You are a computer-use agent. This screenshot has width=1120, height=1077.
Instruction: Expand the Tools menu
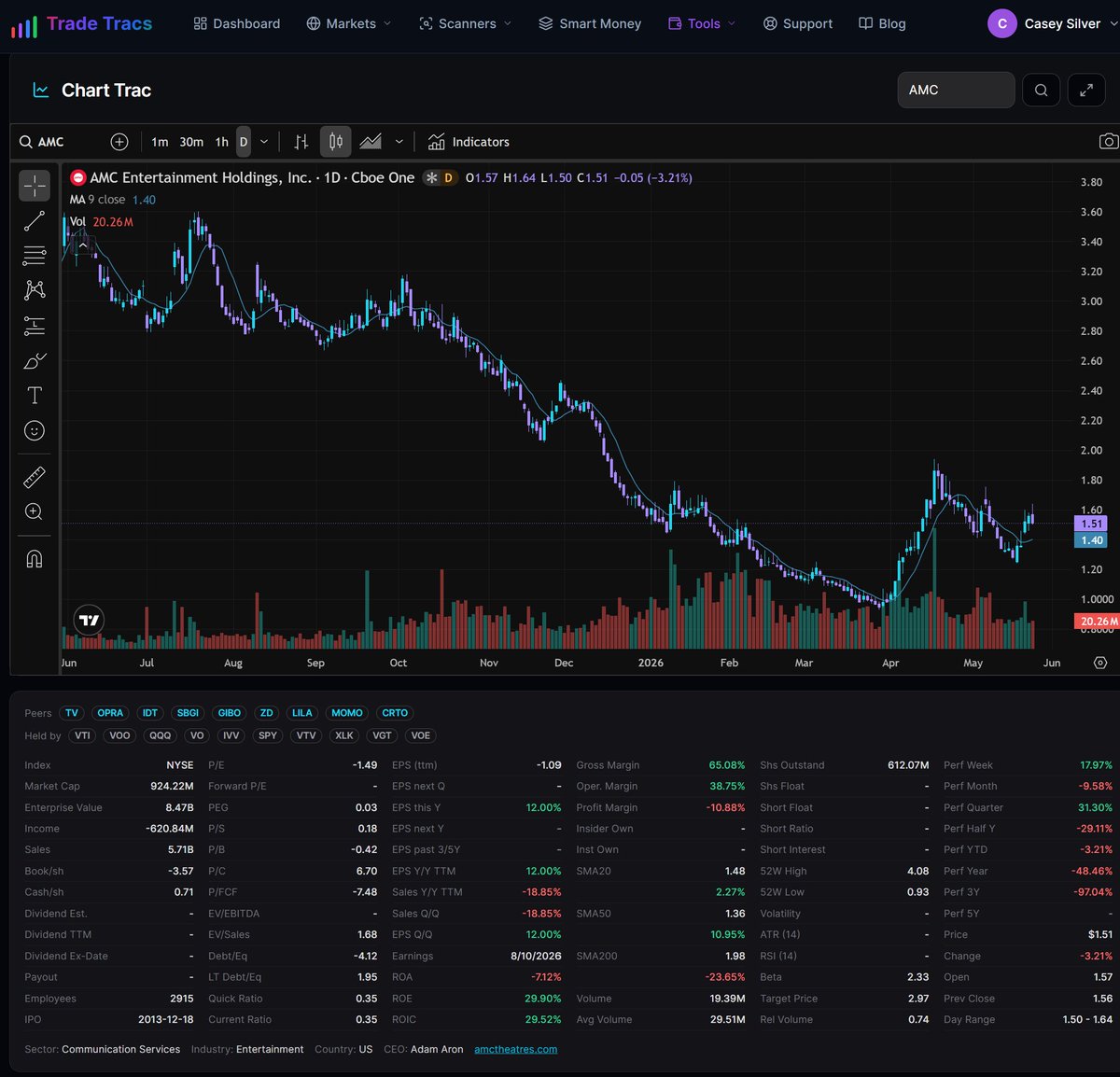[x=702, y=23]
